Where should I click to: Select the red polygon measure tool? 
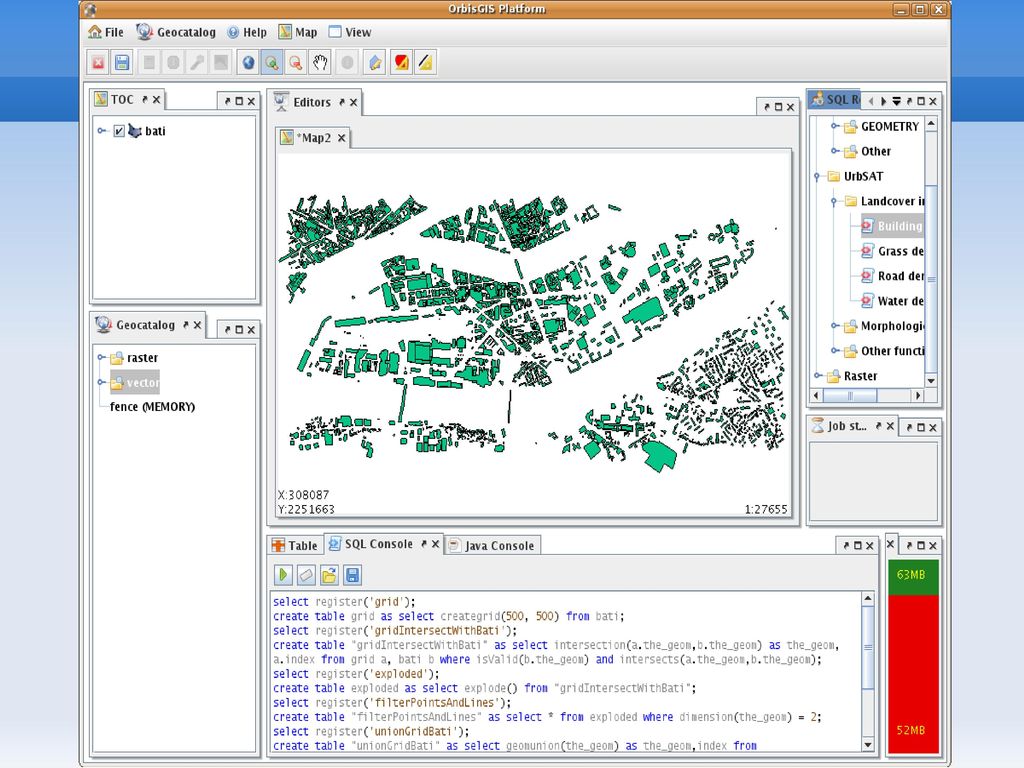pyautogui.click(x=401, y=63)
